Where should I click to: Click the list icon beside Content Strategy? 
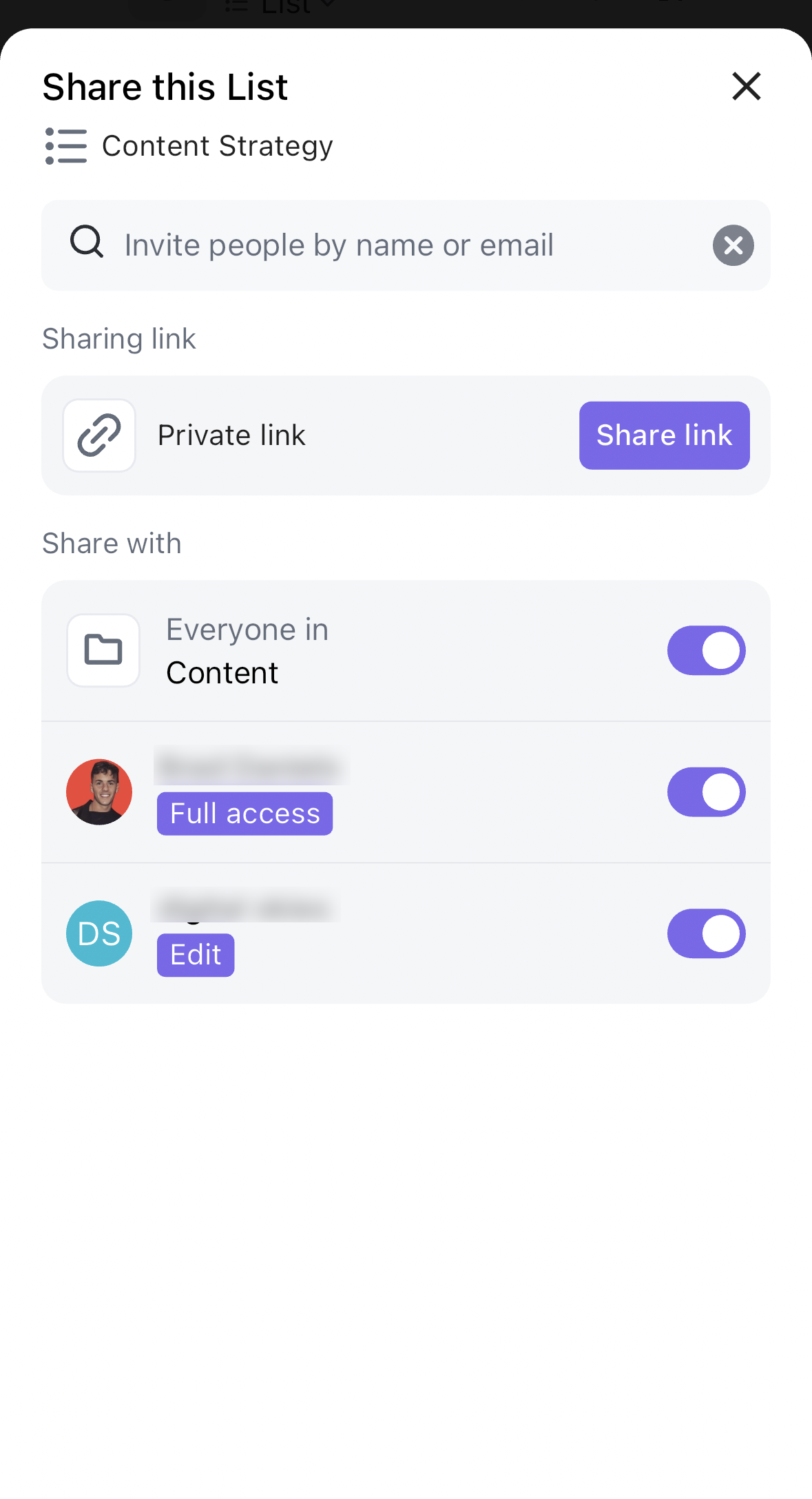click(x=66, y=146)
